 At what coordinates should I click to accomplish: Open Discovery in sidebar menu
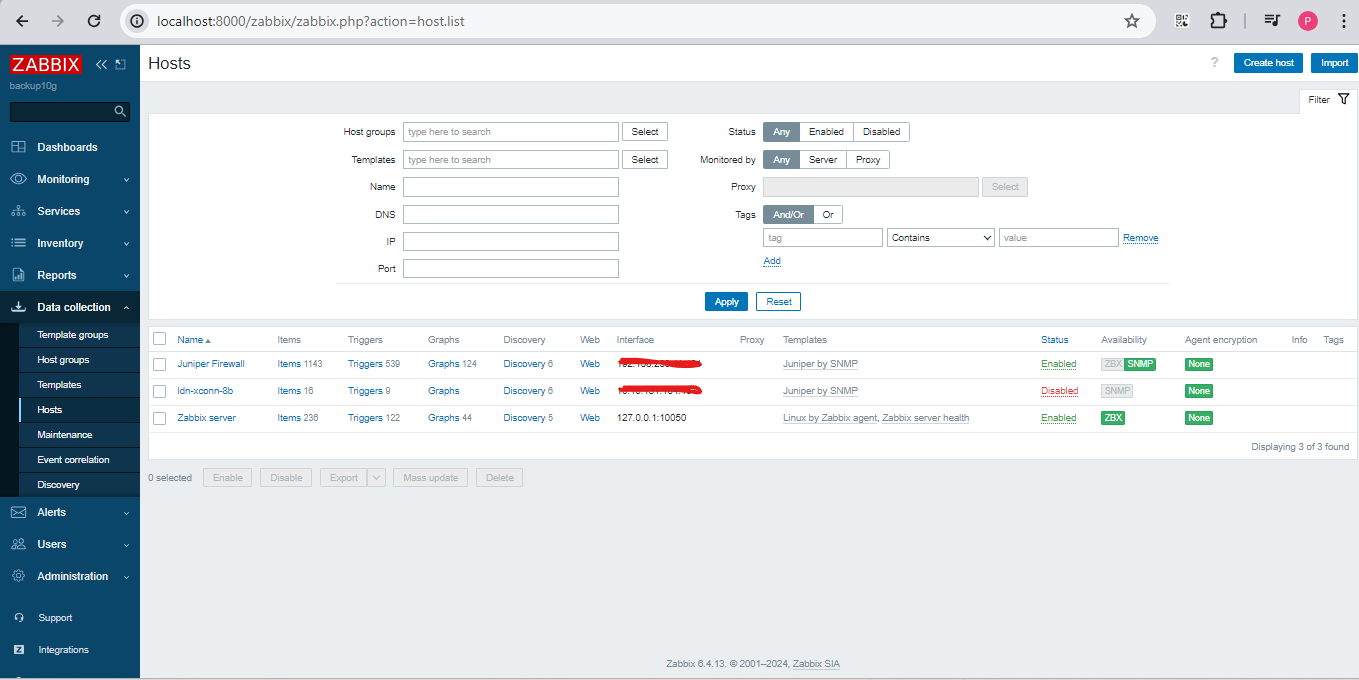58,485
